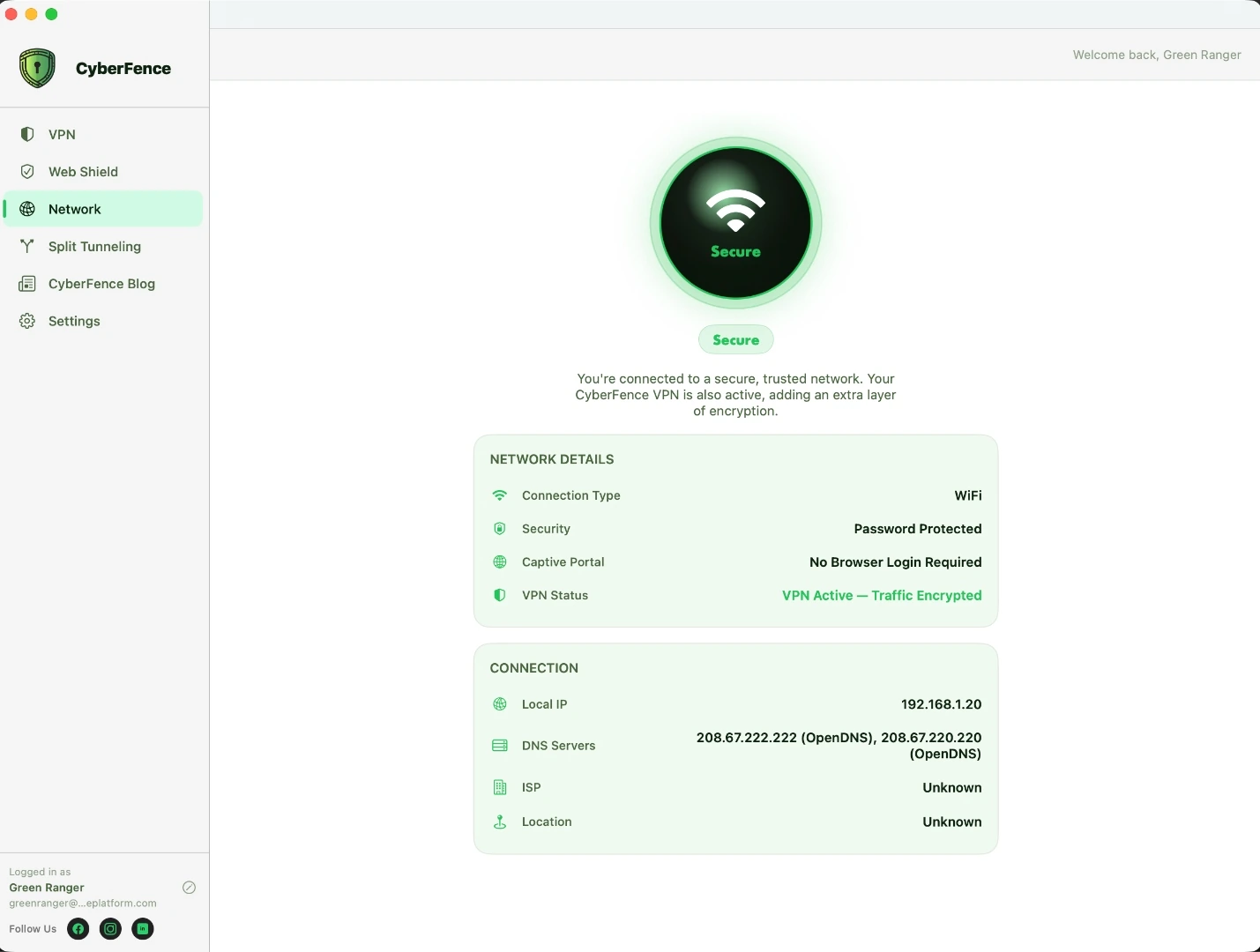Click the server icon beside DNS Servers
Viewport: 1260px width, 952px height.
(500, 746)
